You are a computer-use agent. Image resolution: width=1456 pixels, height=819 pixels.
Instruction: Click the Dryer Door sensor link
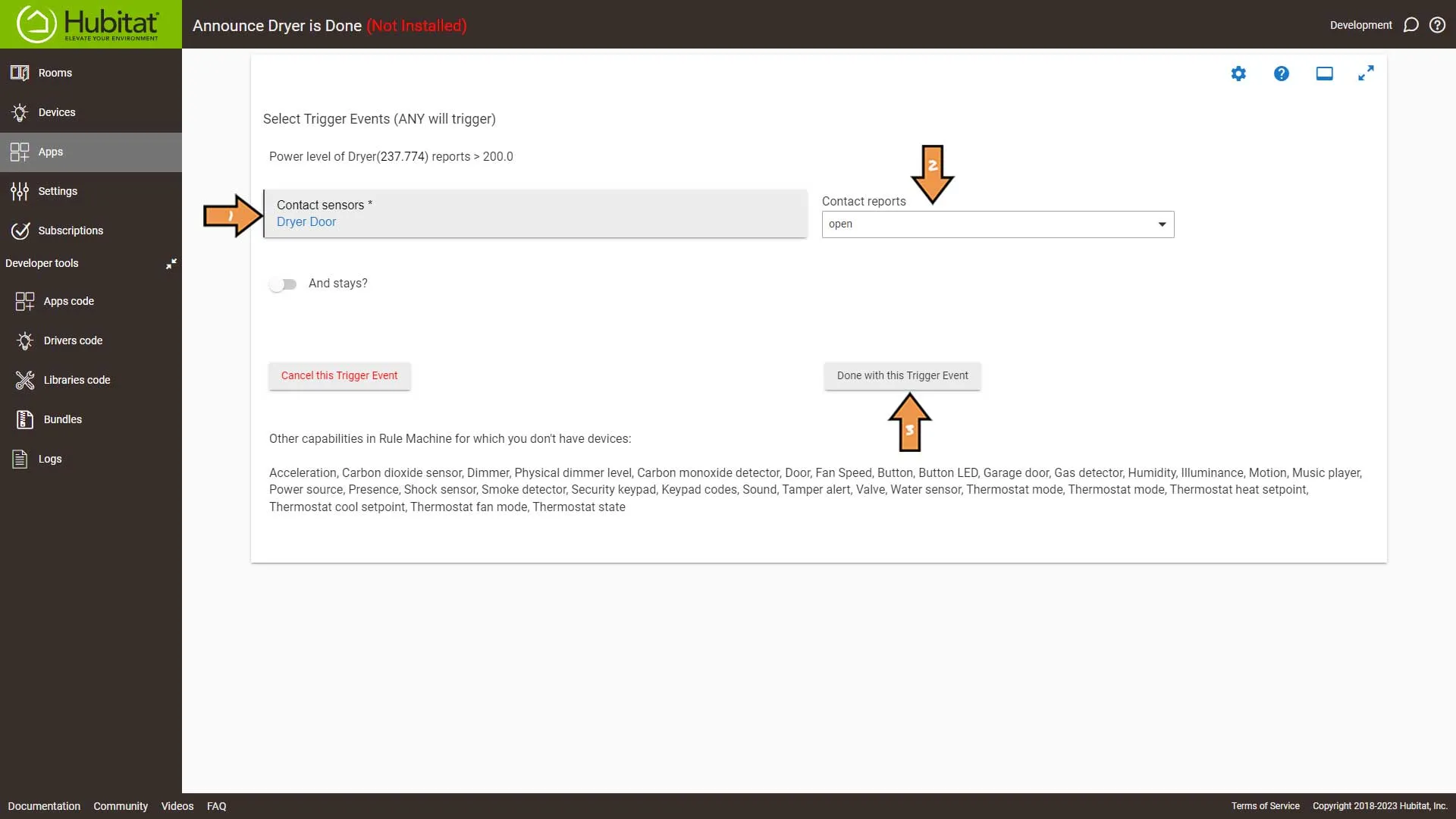coord(306,221)
